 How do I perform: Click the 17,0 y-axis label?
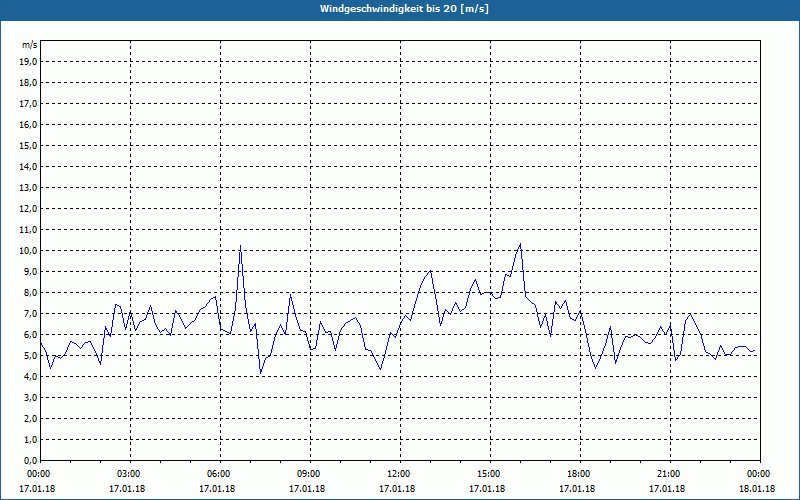point(29,104)
